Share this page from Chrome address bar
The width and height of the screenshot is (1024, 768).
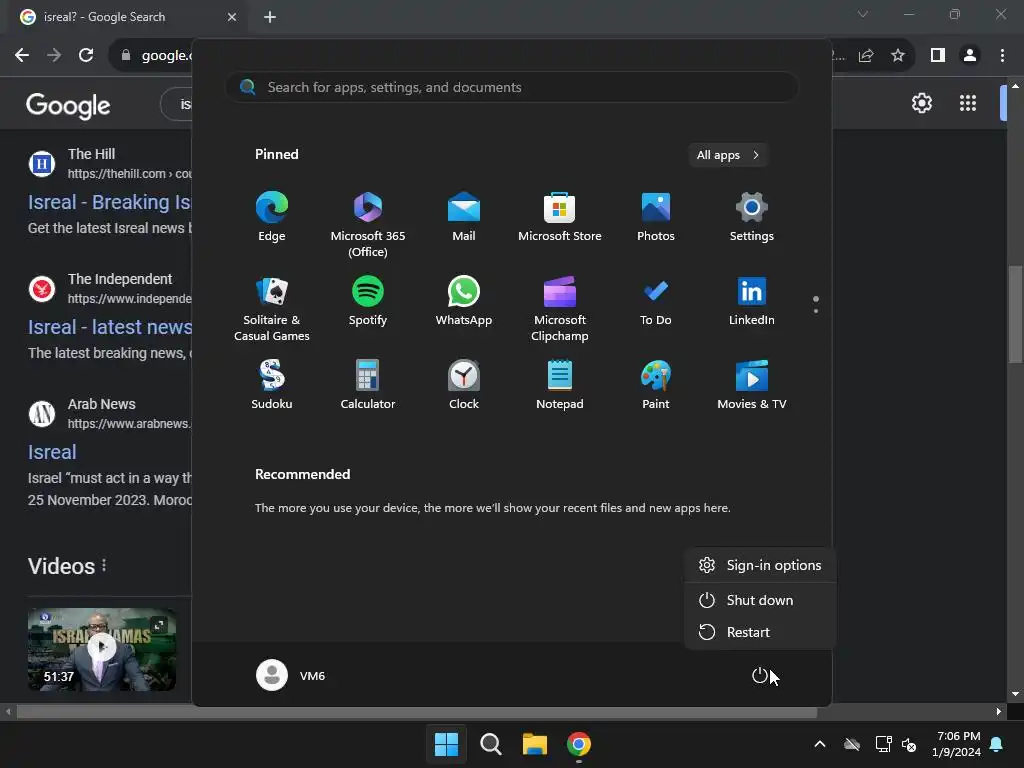coord(866,56)
